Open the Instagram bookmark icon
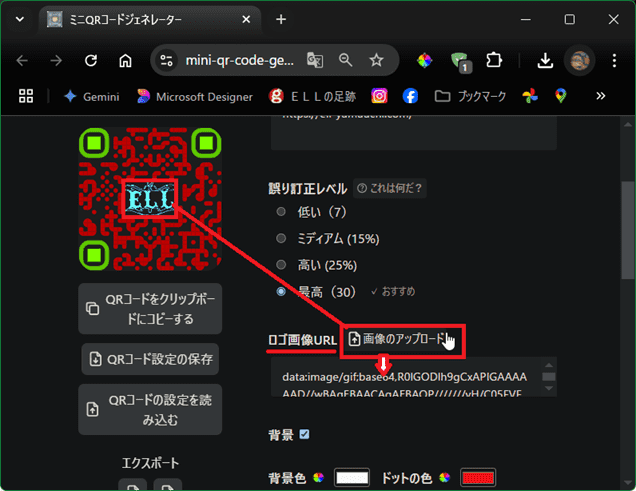The image size is (636, 491). tap(379, 96)
